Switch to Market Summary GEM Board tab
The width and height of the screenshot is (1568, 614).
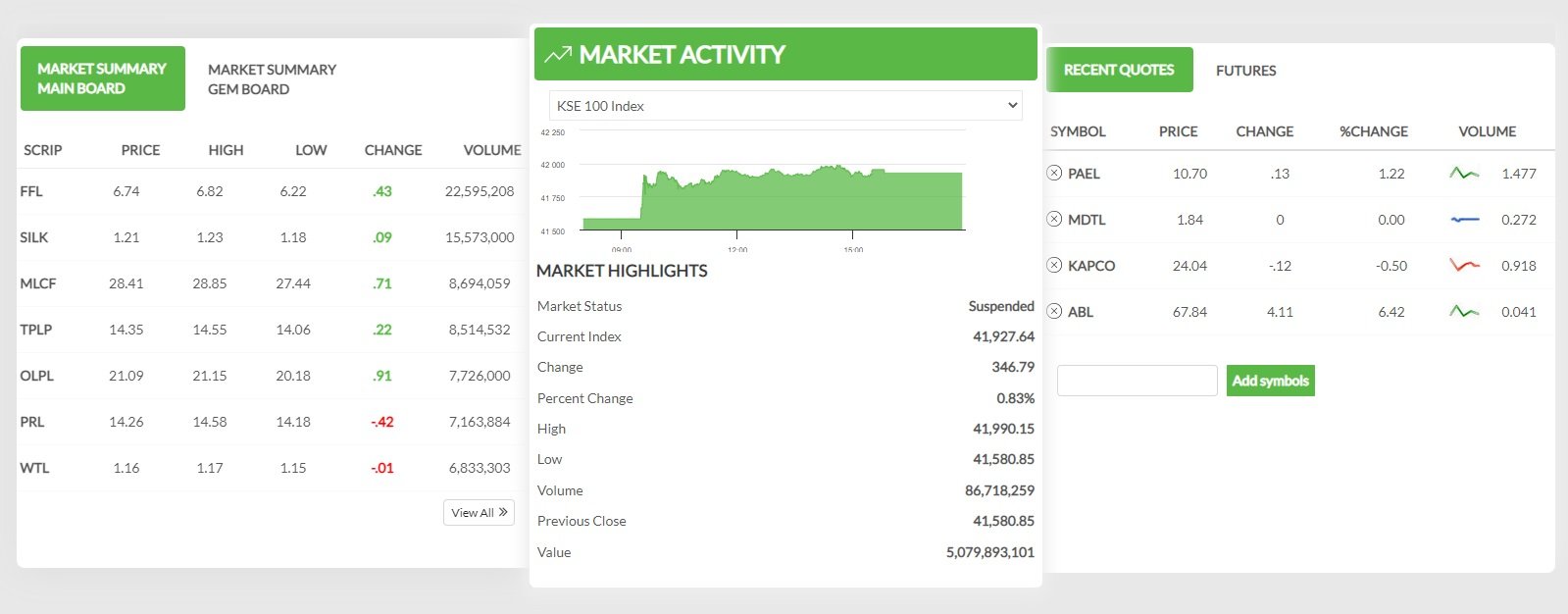point(272,79)
